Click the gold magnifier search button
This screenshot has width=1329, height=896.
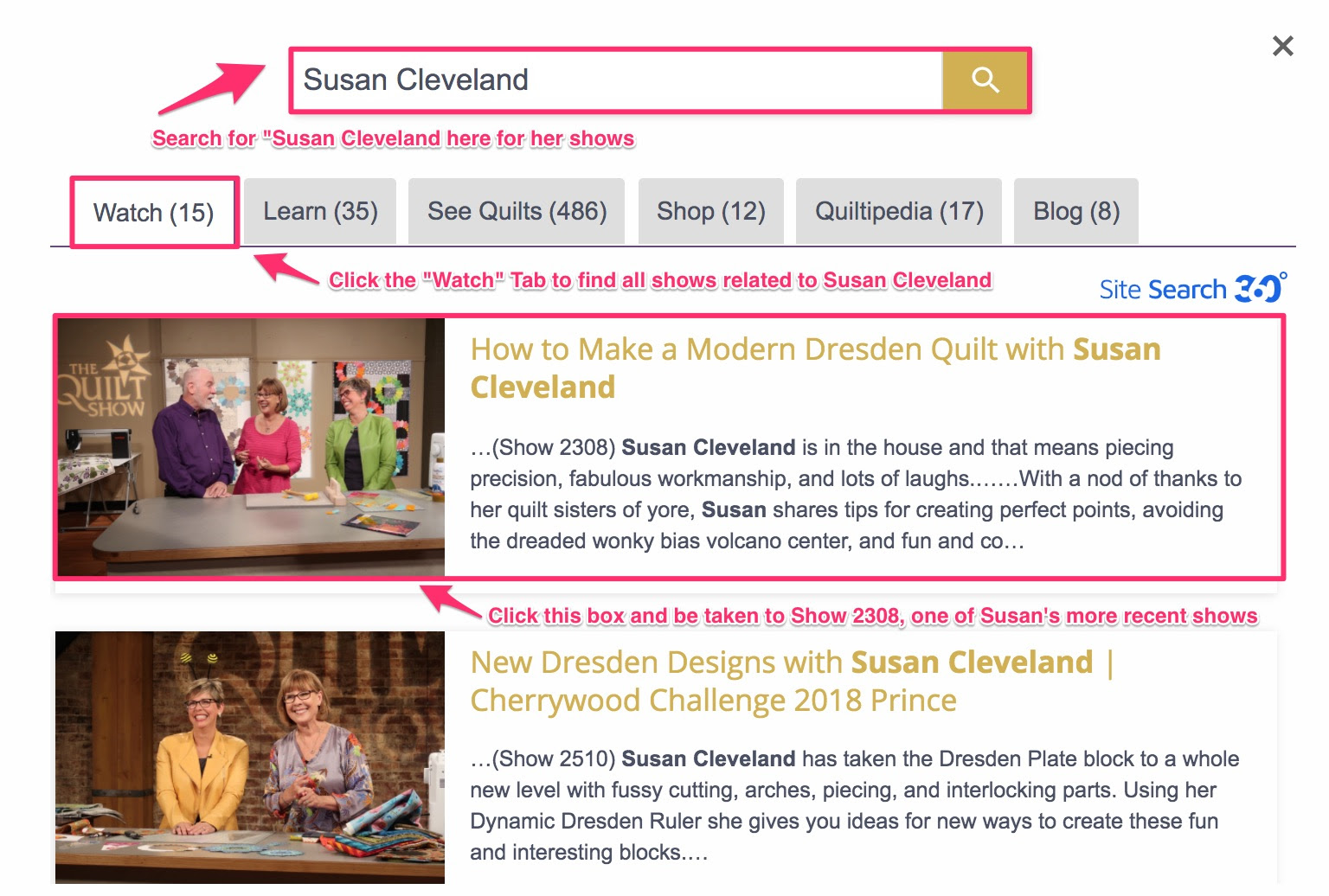click(985, 80)
